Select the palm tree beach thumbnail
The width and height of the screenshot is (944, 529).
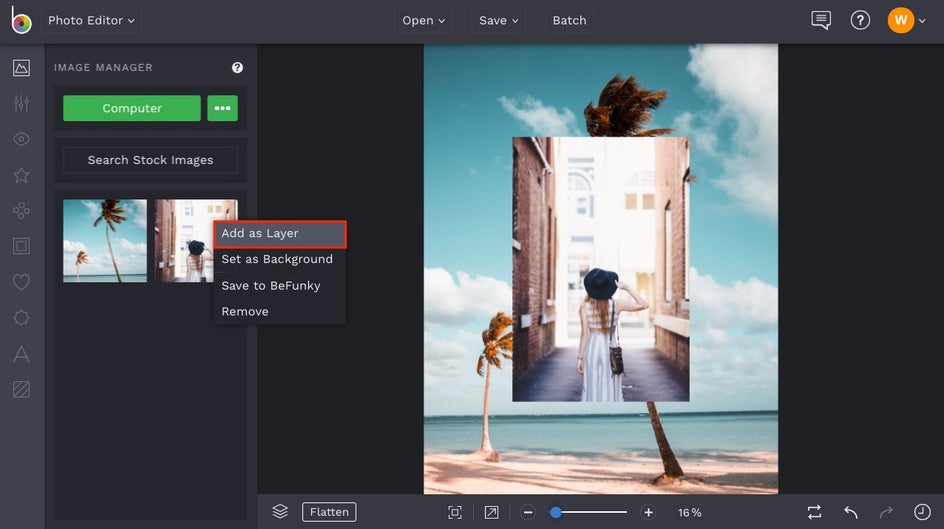(x=105, y=241)
